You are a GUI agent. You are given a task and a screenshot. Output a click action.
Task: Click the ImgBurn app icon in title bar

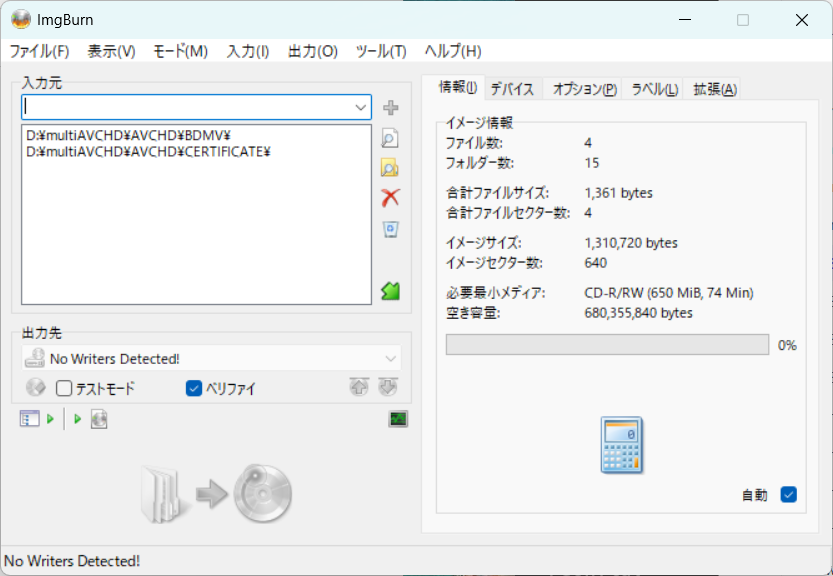(x=21, y=20)
